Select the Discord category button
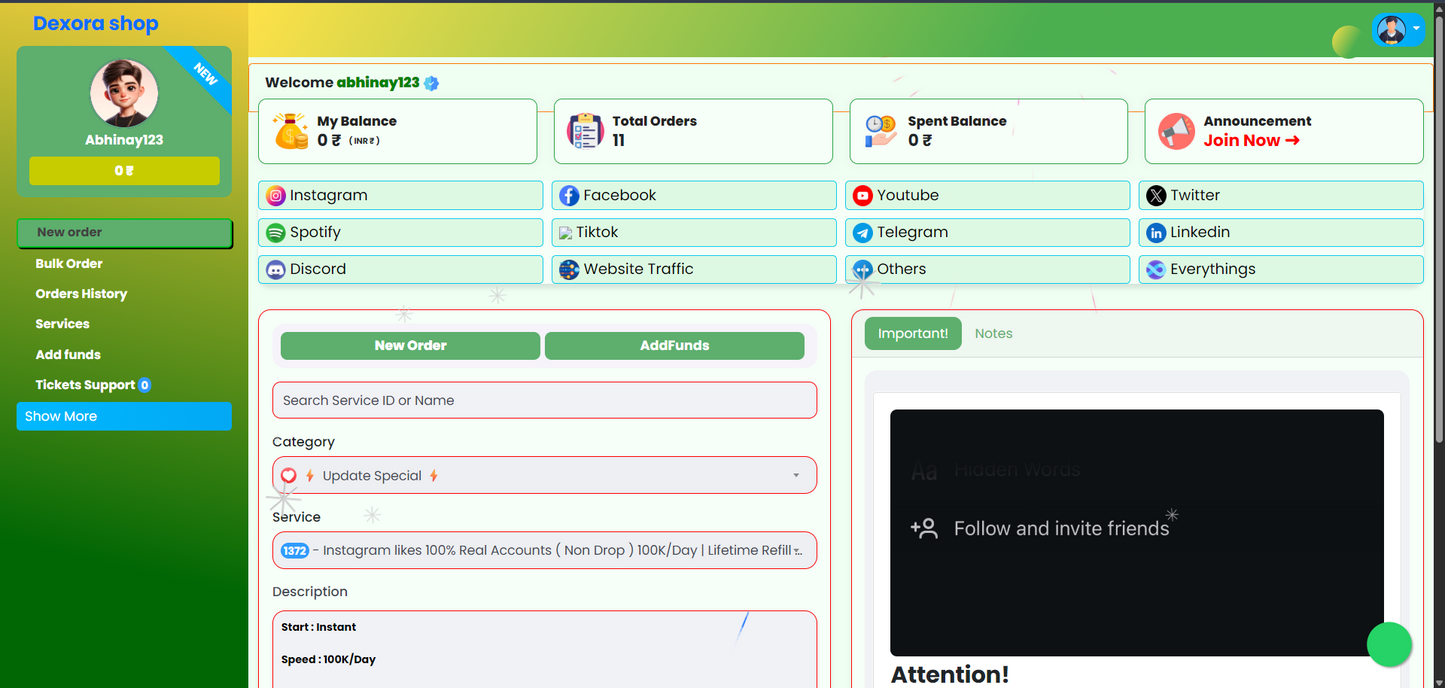The height and width of the screenshot is (688, 1445). (x=401, y=269)
